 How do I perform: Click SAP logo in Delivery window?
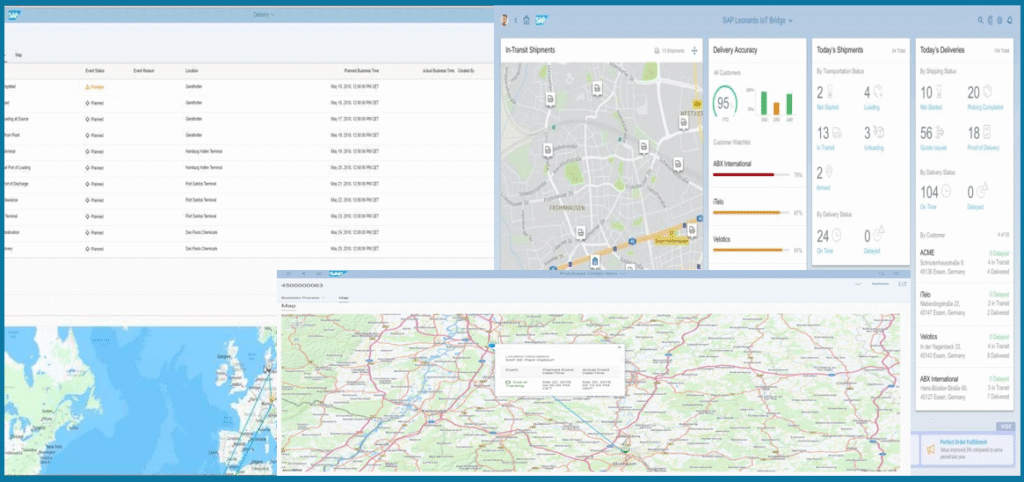click(x=14, y=15)
